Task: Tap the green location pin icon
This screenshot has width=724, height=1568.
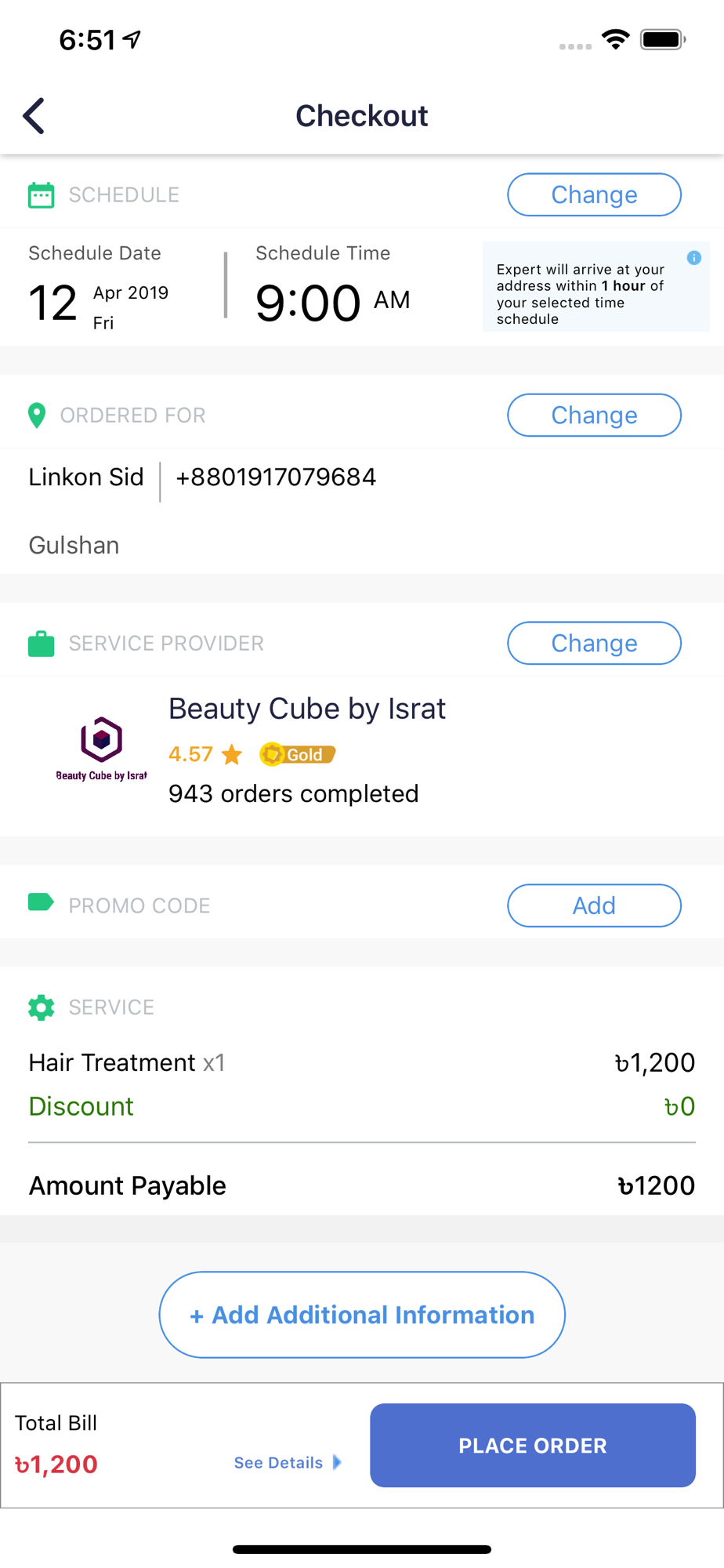Action: 37,415
